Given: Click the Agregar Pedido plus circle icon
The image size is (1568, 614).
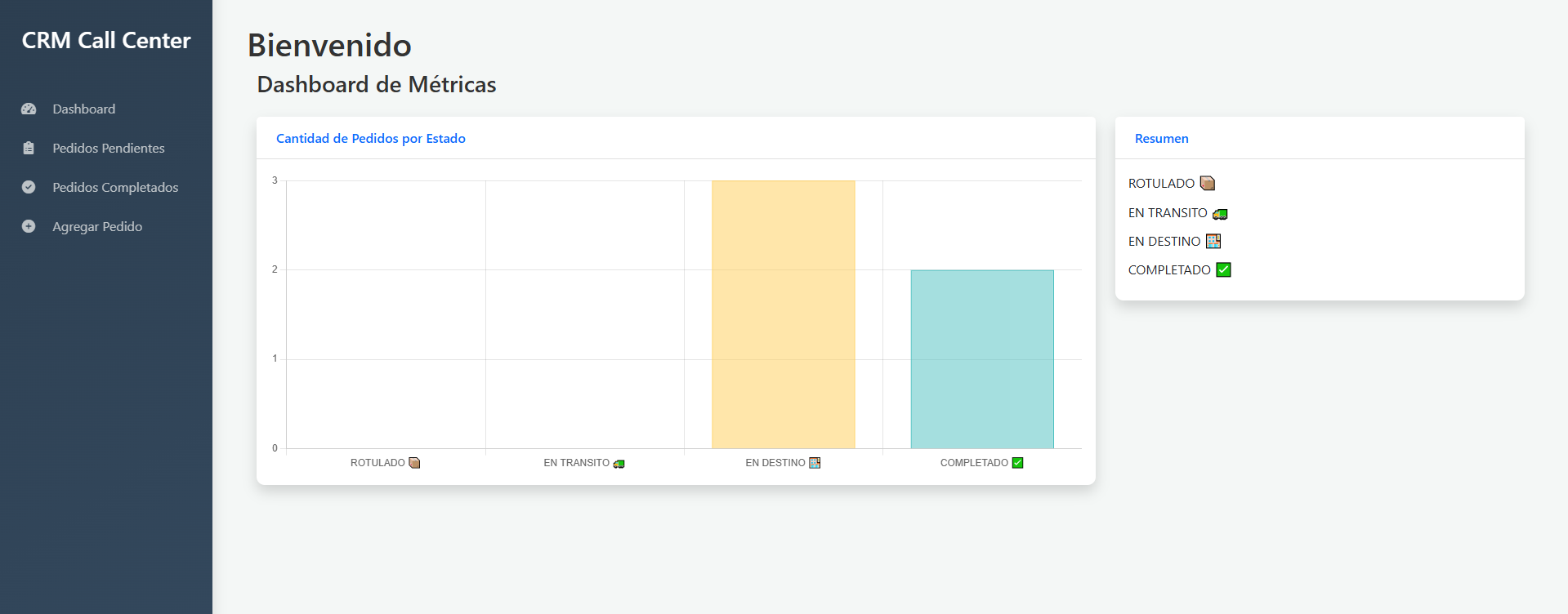Looking at the screenshot, I should tap(29, 226).
